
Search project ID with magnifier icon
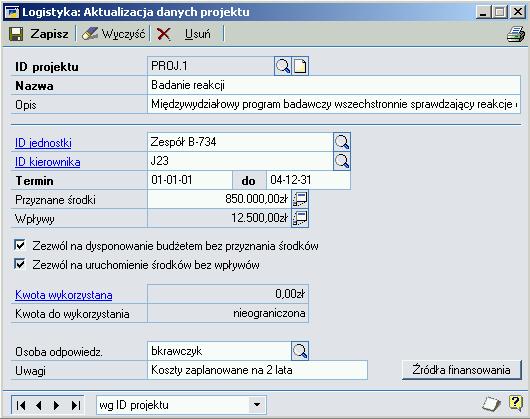[282, 66]
